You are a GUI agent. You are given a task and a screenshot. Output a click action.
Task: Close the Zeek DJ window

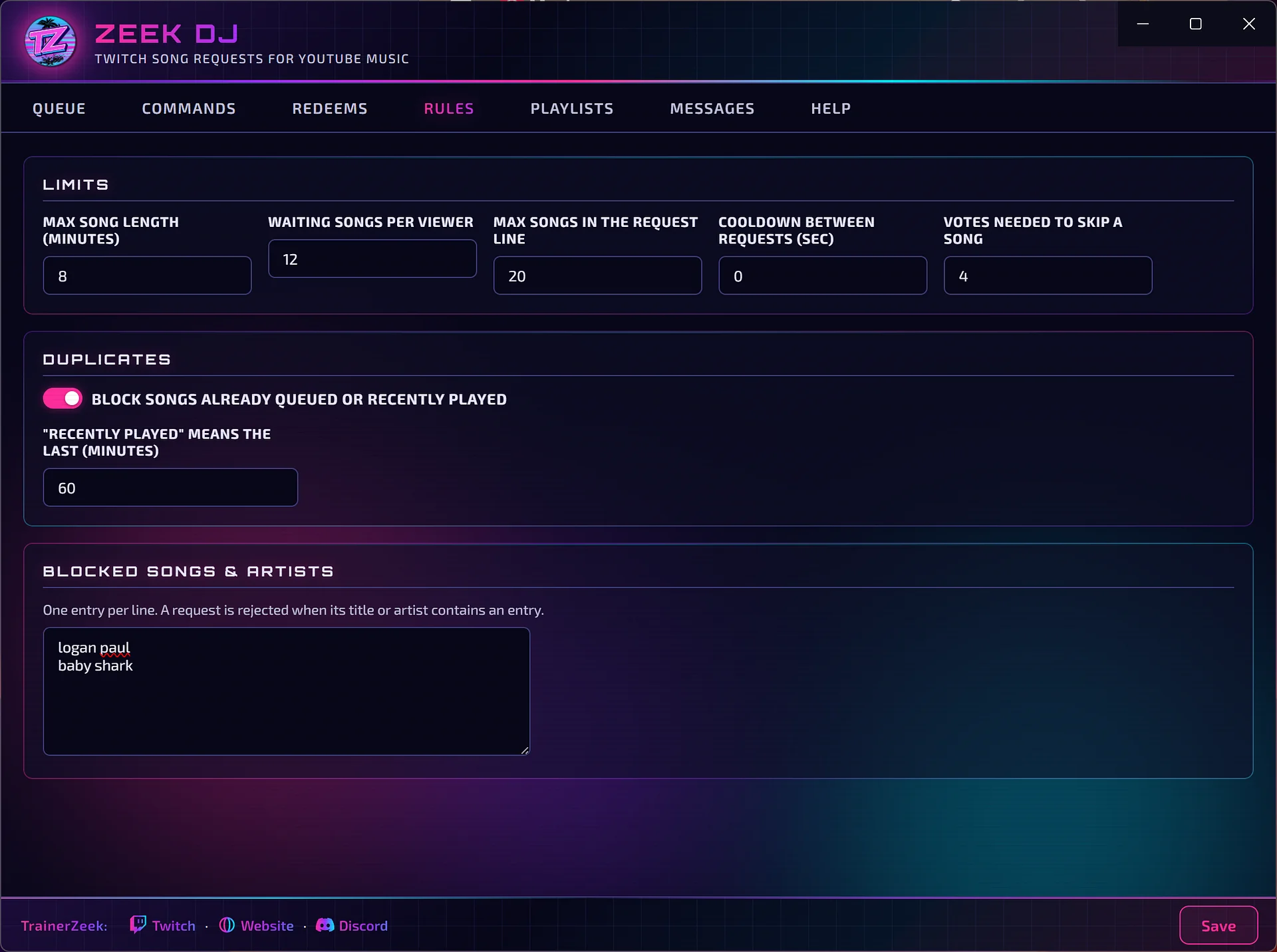(x=1249, y=24)
